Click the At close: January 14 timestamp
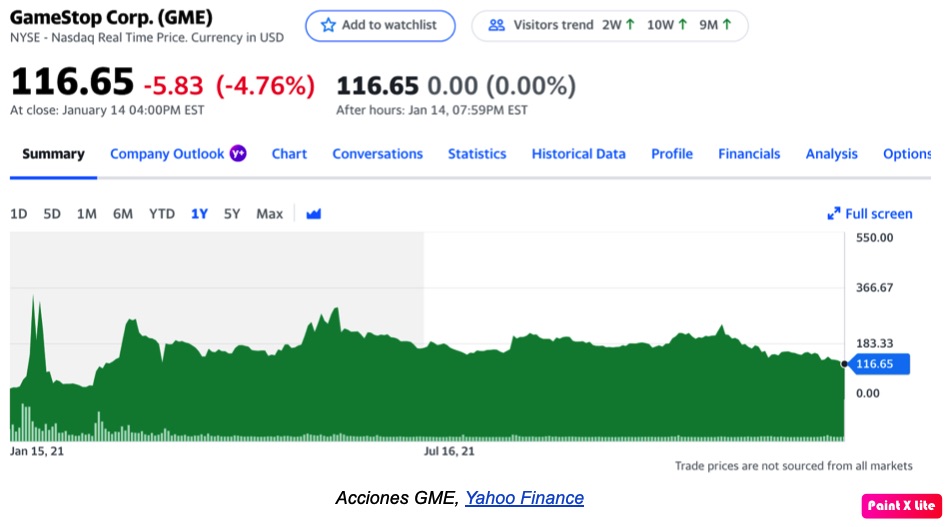952x527 pixels. pyautogui.click(x=107, y=110)
